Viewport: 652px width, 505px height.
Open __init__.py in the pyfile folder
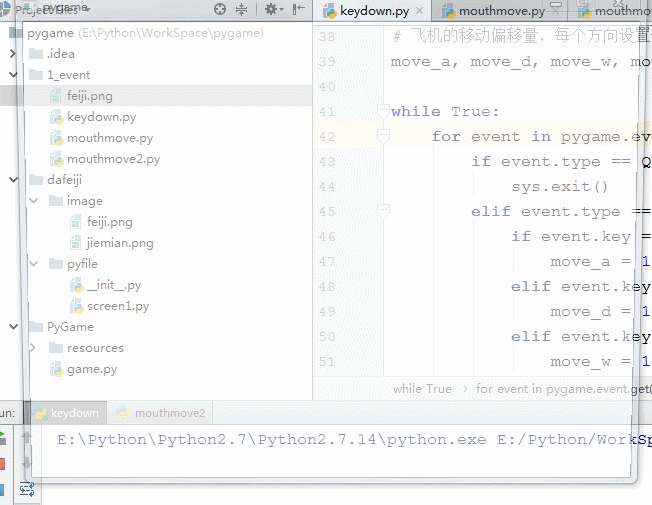coord(114,285)
